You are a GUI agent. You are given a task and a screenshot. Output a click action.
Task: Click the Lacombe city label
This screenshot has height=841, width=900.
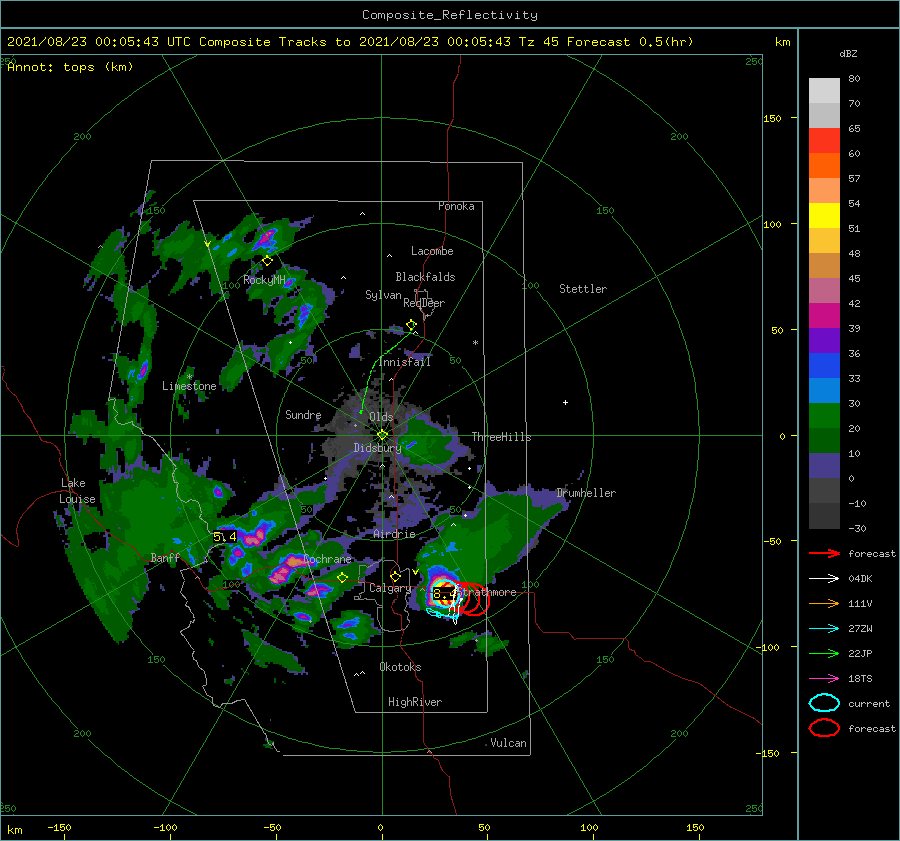click(x=432, y=251)
